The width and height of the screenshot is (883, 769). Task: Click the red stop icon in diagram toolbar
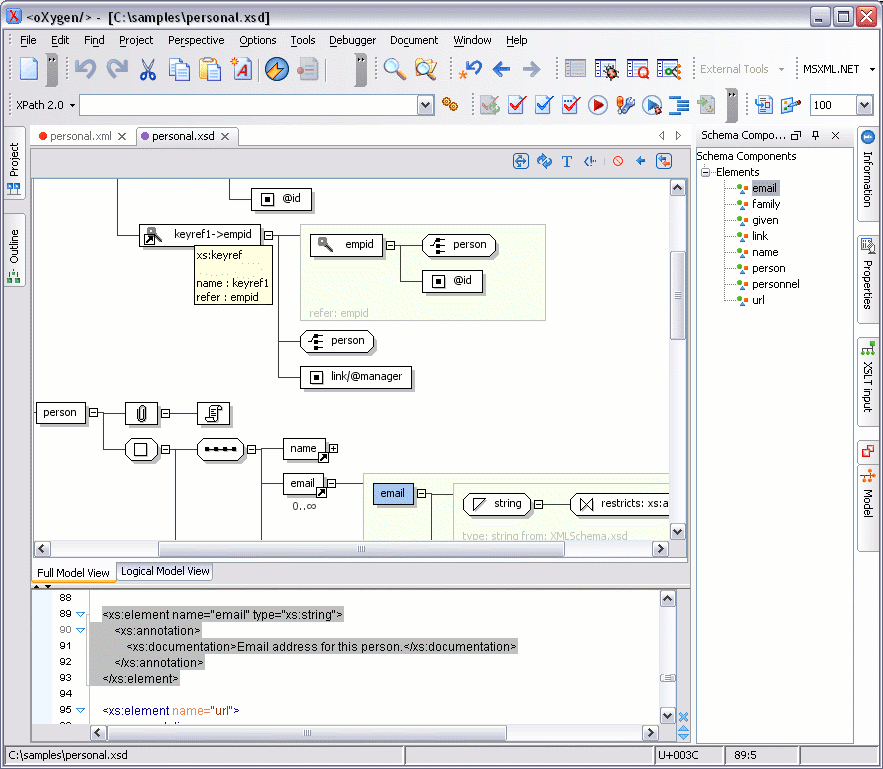click(618, 161)
